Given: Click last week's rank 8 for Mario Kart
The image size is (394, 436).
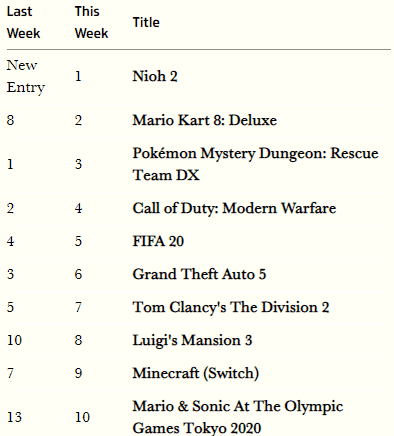Looking at the screenshot, I should 10,120.
